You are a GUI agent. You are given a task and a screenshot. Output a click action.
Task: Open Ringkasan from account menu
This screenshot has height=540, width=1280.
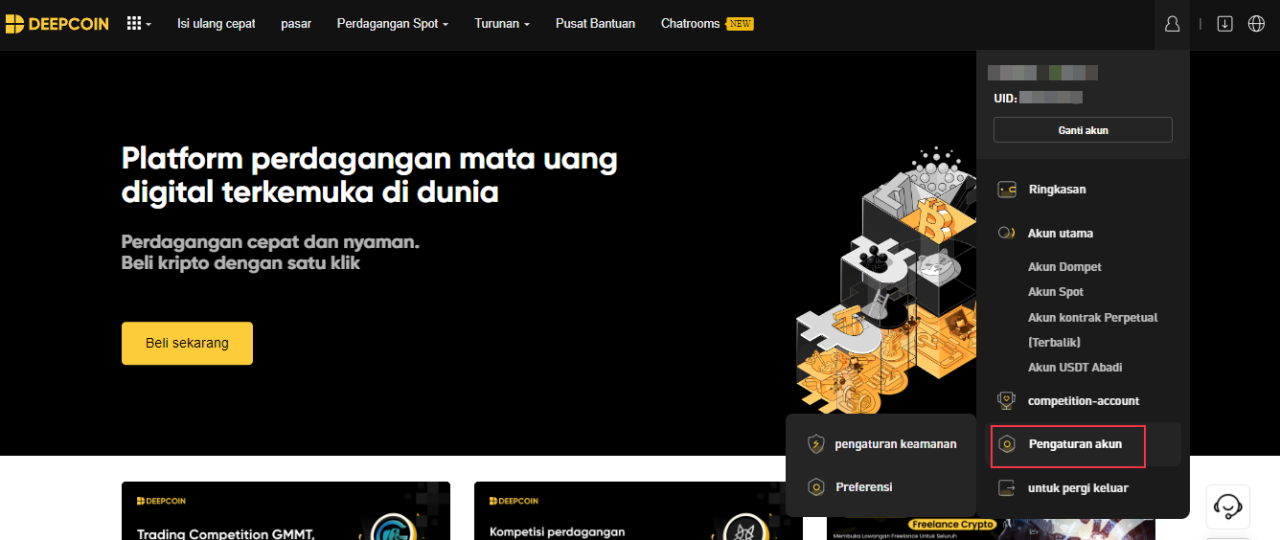pos(1057,189)
